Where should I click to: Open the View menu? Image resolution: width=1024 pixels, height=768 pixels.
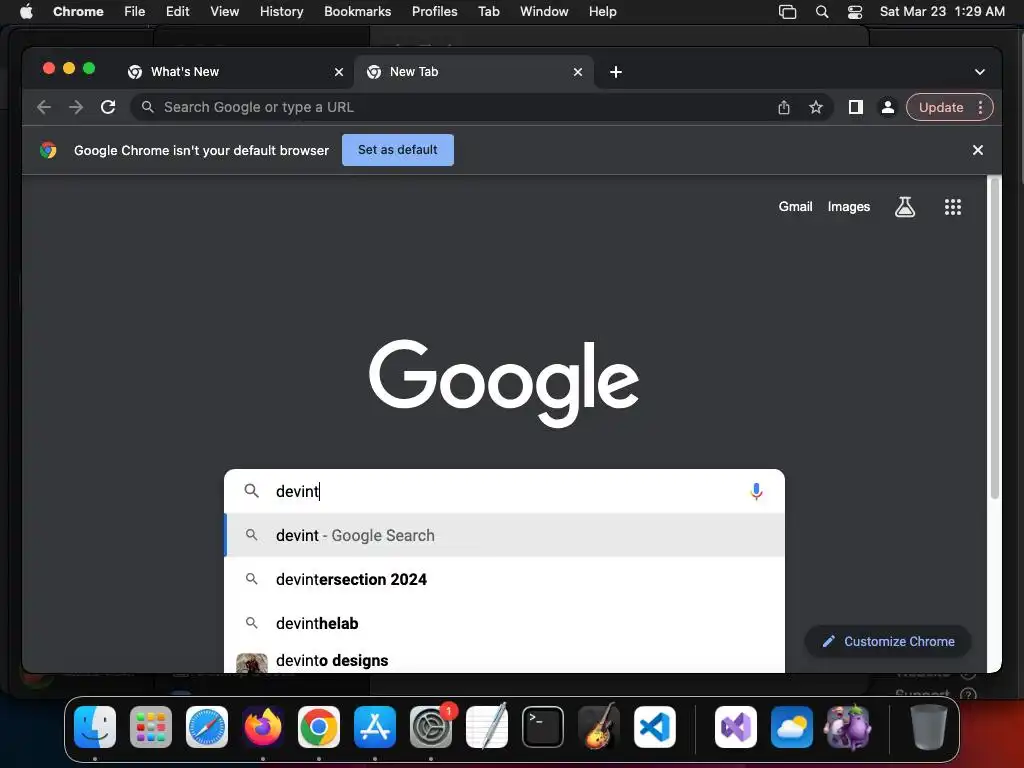click(225, 12)
